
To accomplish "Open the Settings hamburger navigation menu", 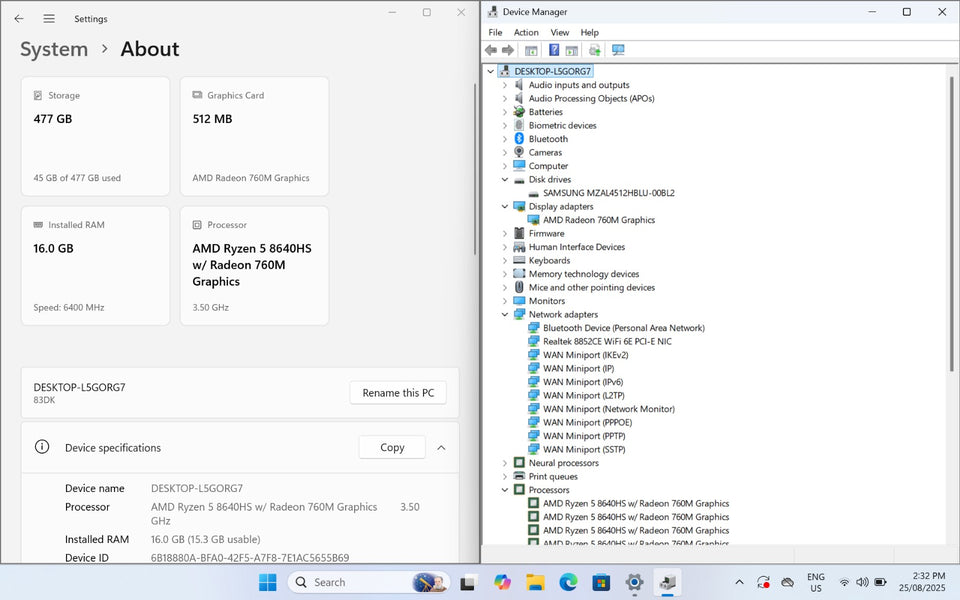I will [49, 19].
